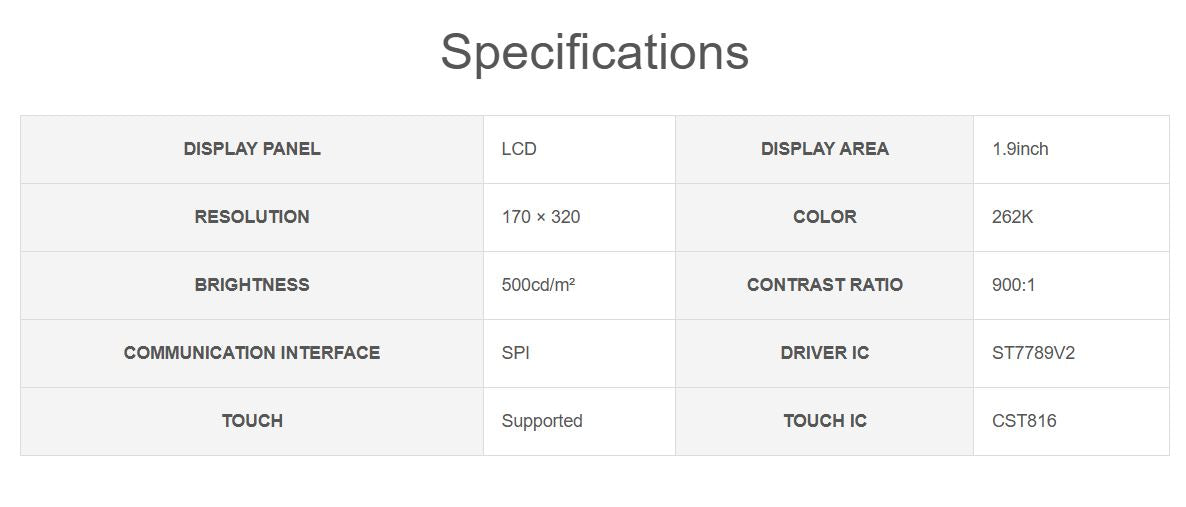Click the 1.9inch value
This screenshot has height=507, width=1186.
[x=1020, y=149]
